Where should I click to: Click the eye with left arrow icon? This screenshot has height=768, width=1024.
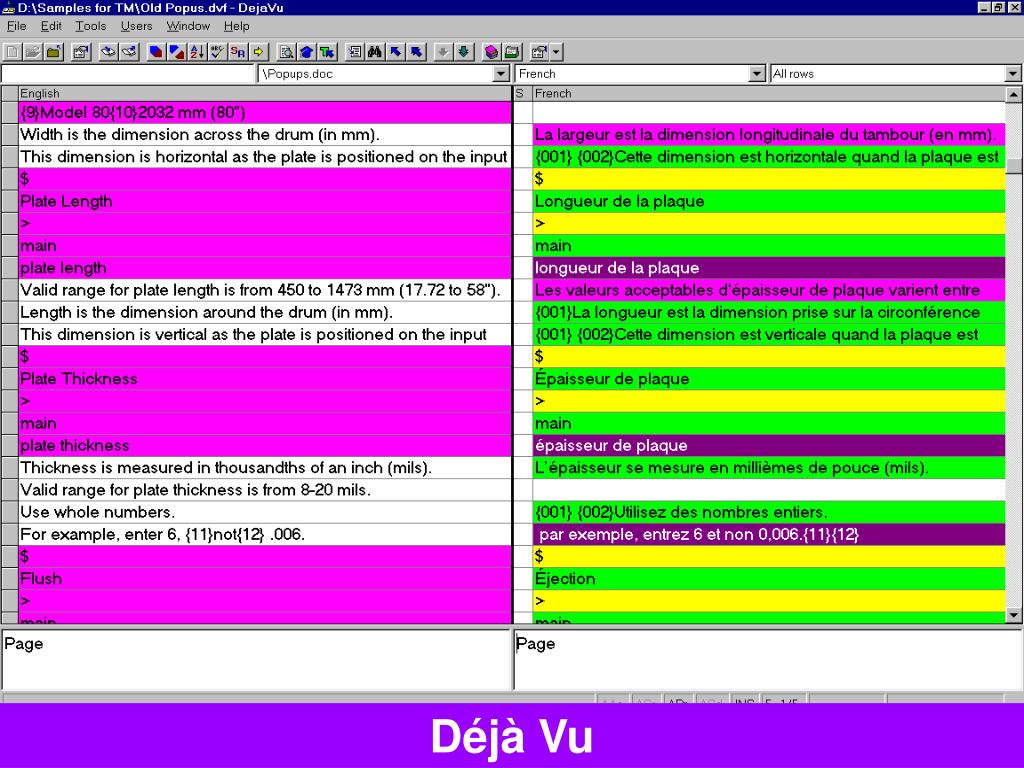coord(108,52)
